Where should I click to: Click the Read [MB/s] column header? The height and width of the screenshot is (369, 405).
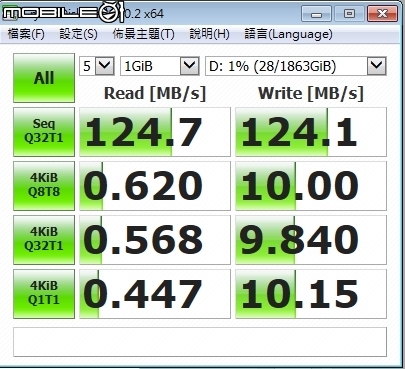pos(155,93)
